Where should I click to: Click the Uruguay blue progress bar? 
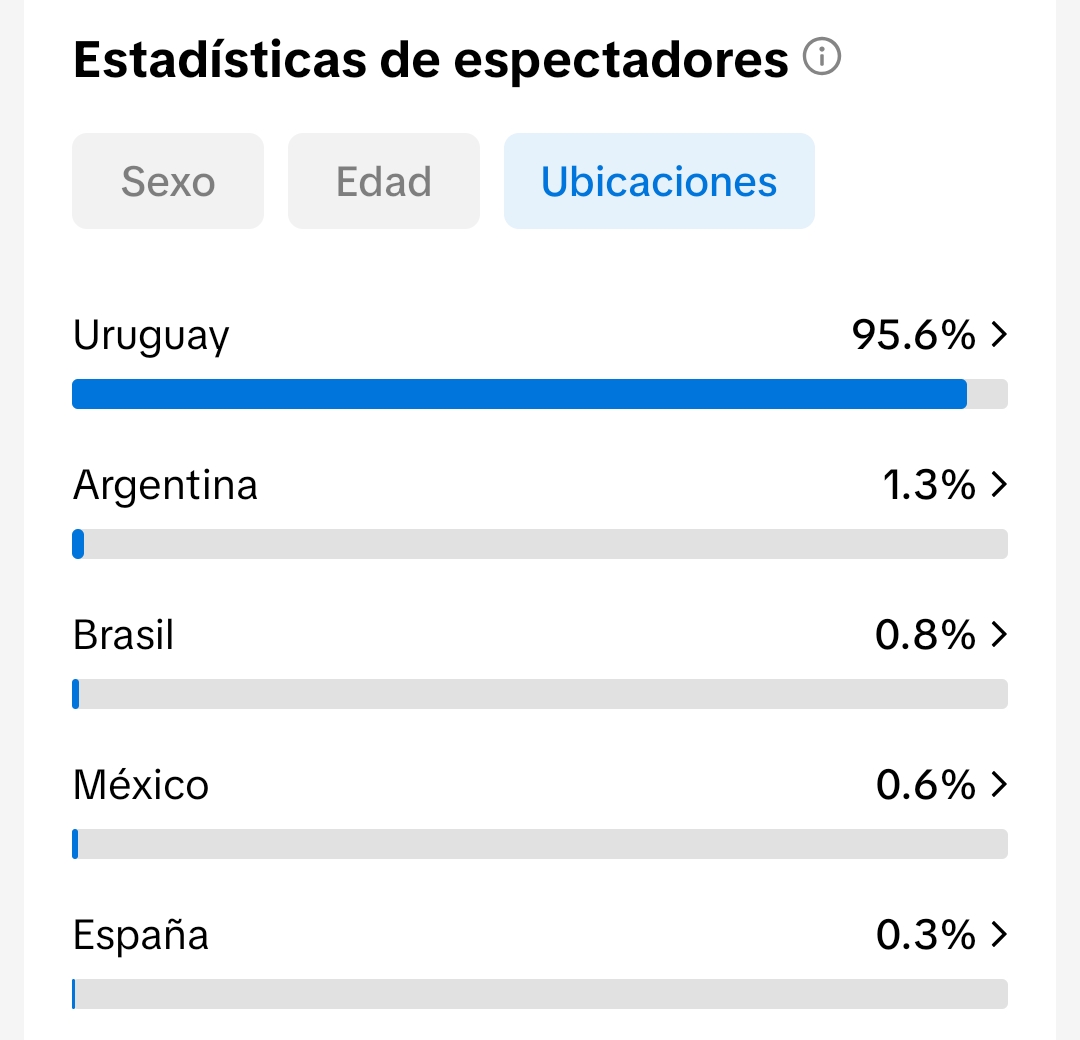pyautogui.click(x=519, y=394)
